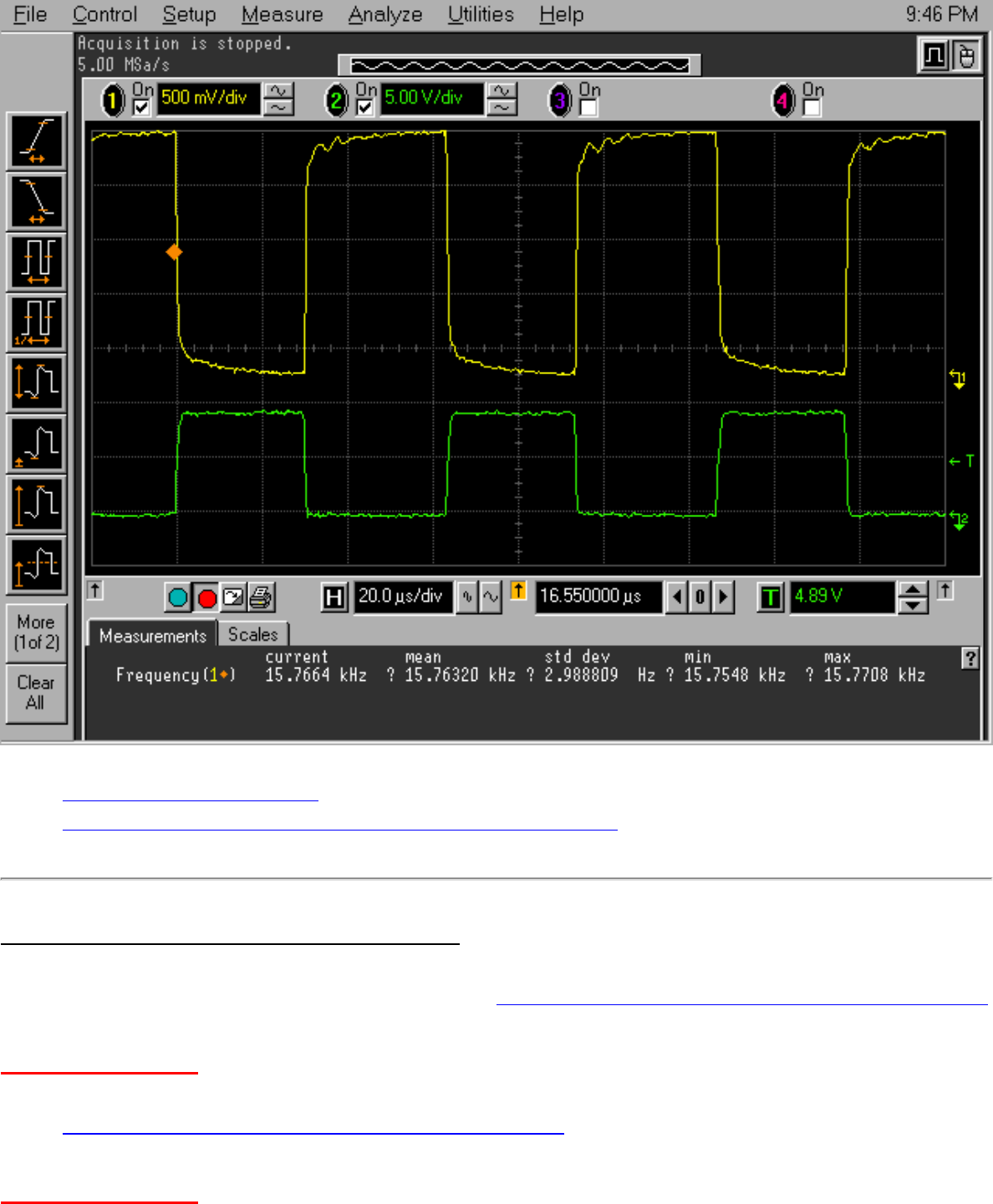Click the voltage measurement icon below the ± icon
Image resolution: width=993 pixels, height=1204 pixels.
[37, 504]
